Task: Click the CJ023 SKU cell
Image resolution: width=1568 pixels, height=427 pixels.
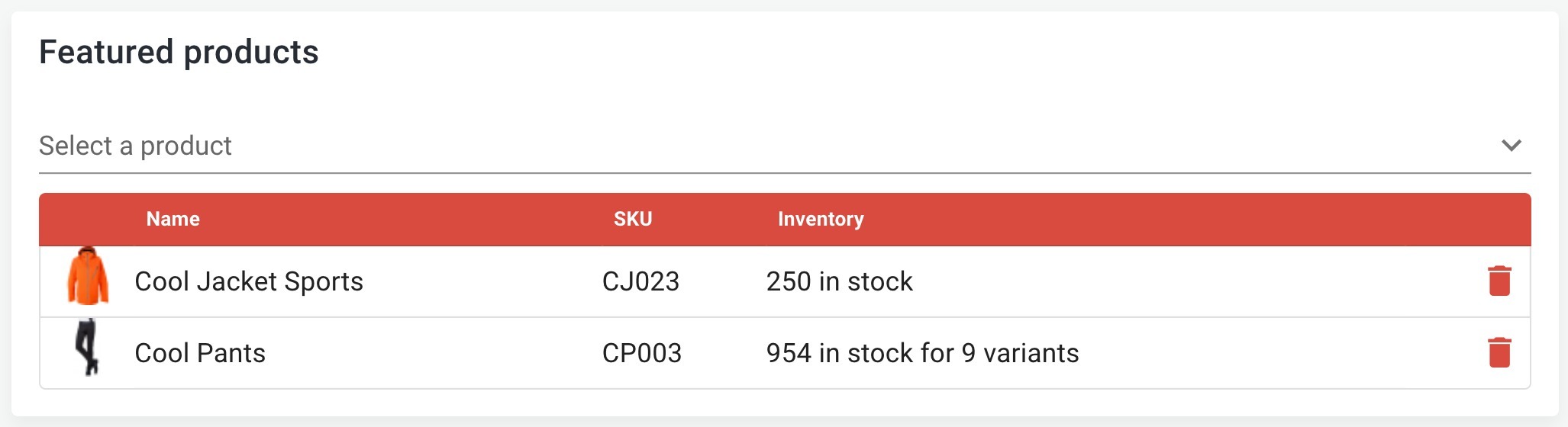Action: 640,281
